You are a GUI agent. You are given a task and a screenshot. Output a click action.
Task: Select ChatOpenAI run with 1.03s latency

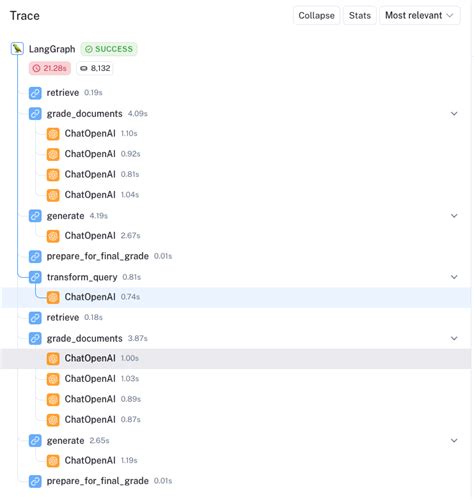pos(237,379)
